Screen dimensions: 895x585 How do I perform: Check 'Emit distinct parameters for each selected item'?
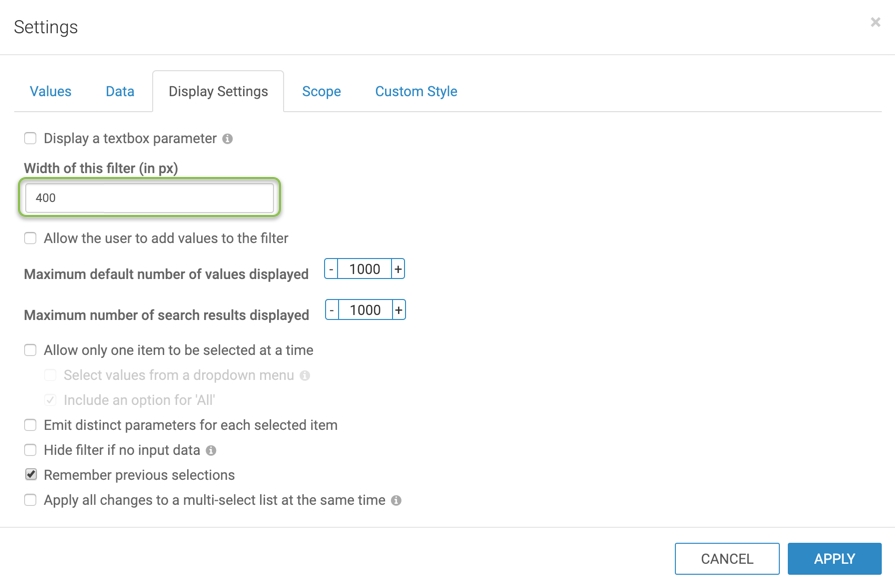[31, 425]
